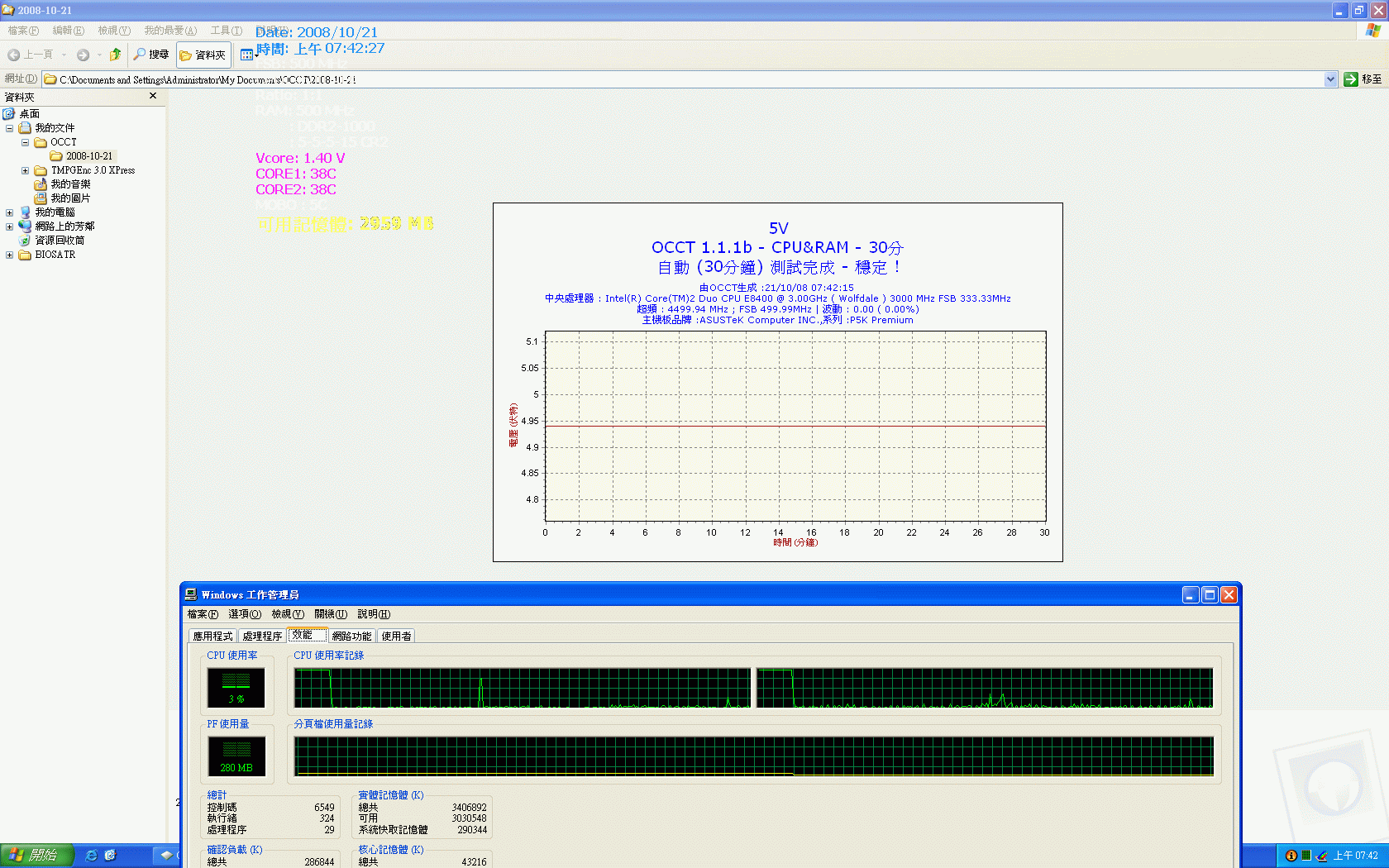Switch to Applications (應用程式) tab

click(212, 636)
